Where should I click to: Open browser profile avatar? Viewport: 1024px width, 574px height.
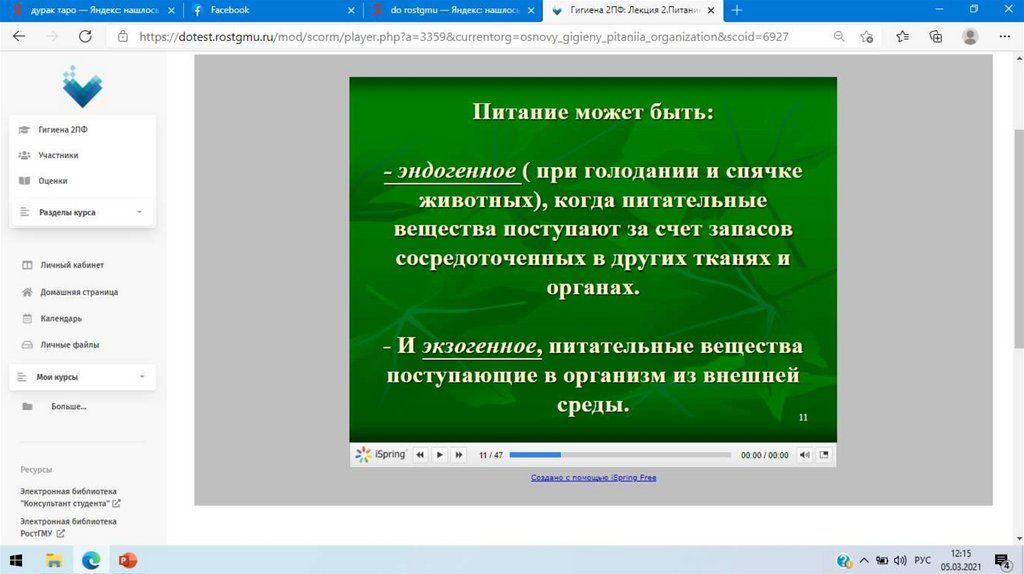970,37
